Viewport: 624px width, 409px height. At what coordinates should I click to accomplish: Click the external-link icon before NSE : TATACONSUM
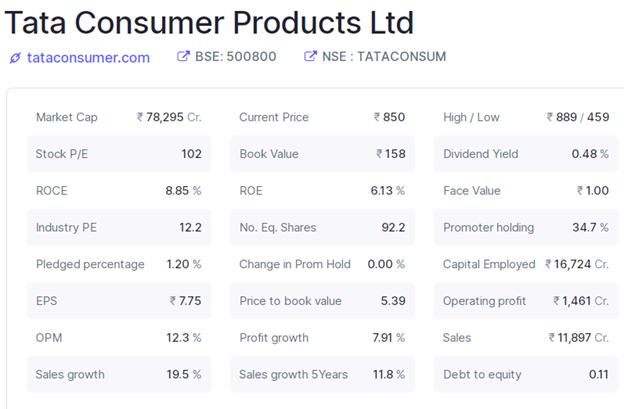[310, 57]
